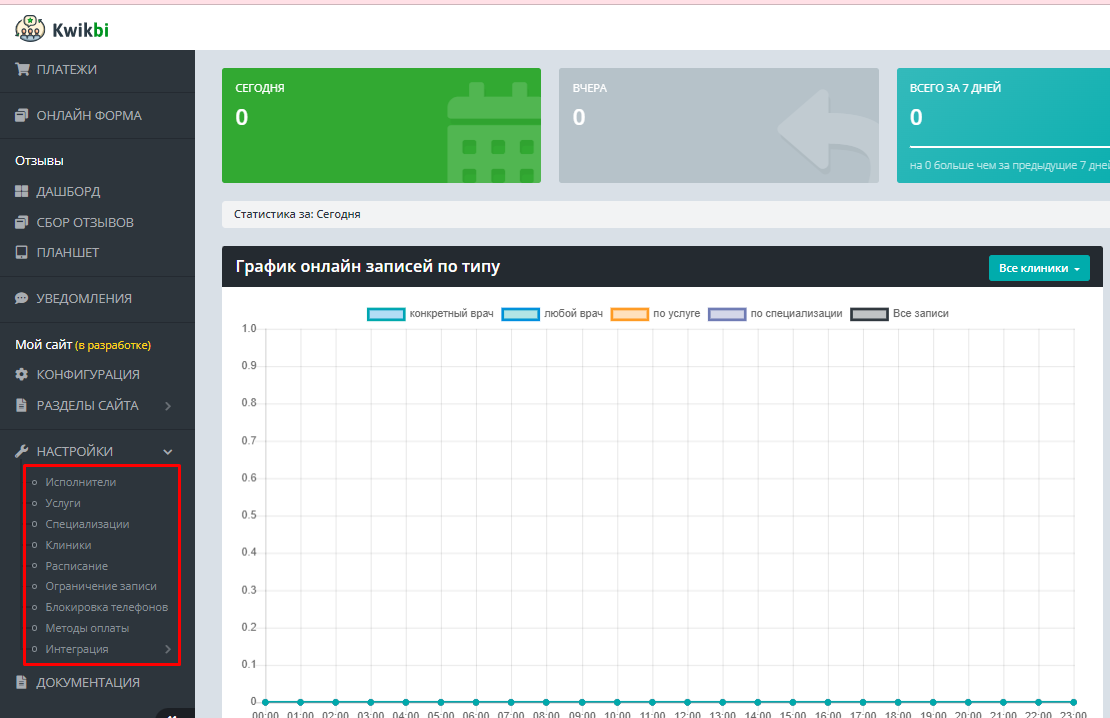Click the Документация file icon
The height and width of the screenshot is (718, 1110).
point(21,683)
